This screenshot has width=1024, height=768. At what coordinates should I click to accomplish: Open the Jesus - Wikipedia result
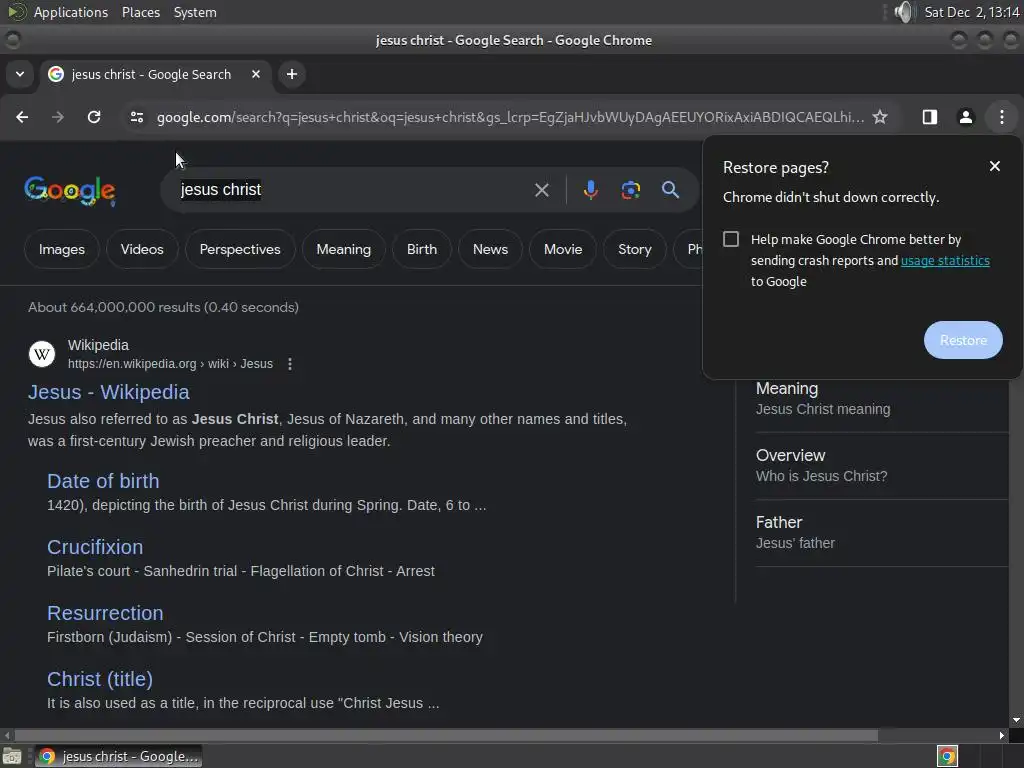click(108, 392)
